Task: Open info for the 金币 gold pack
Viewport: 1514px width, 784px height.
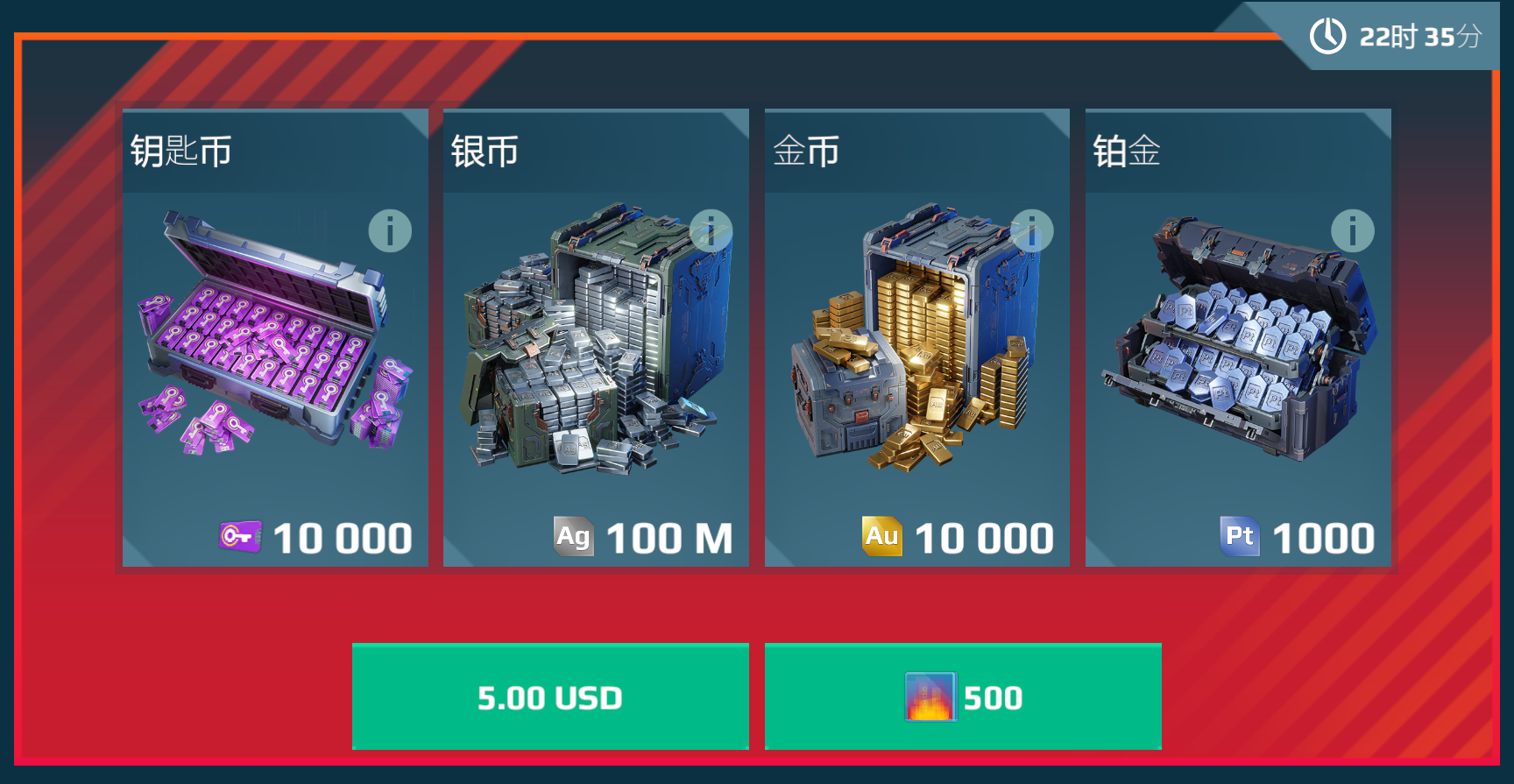Action: click(1032, 231)
